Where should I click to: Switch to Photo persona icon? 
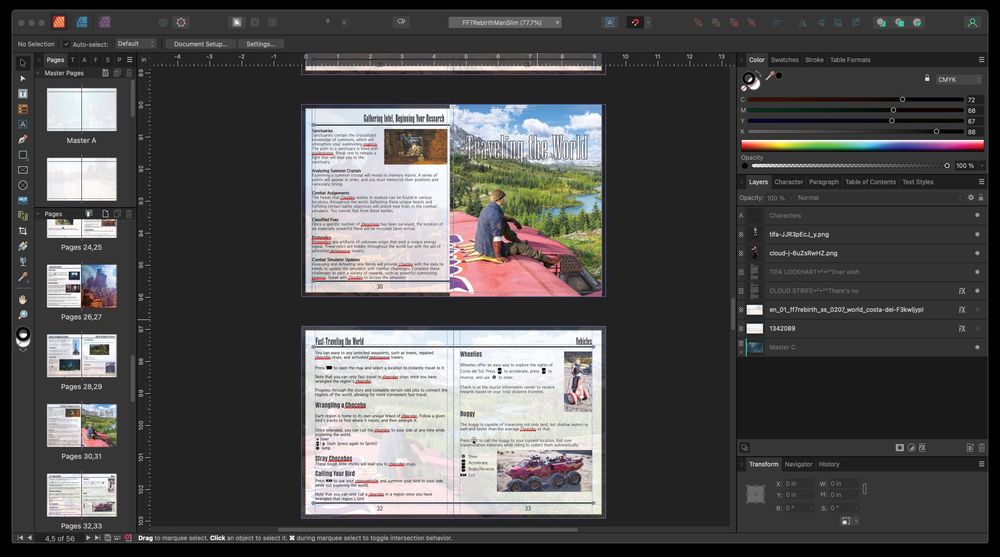pyautogui.click(x=105, y=22)
